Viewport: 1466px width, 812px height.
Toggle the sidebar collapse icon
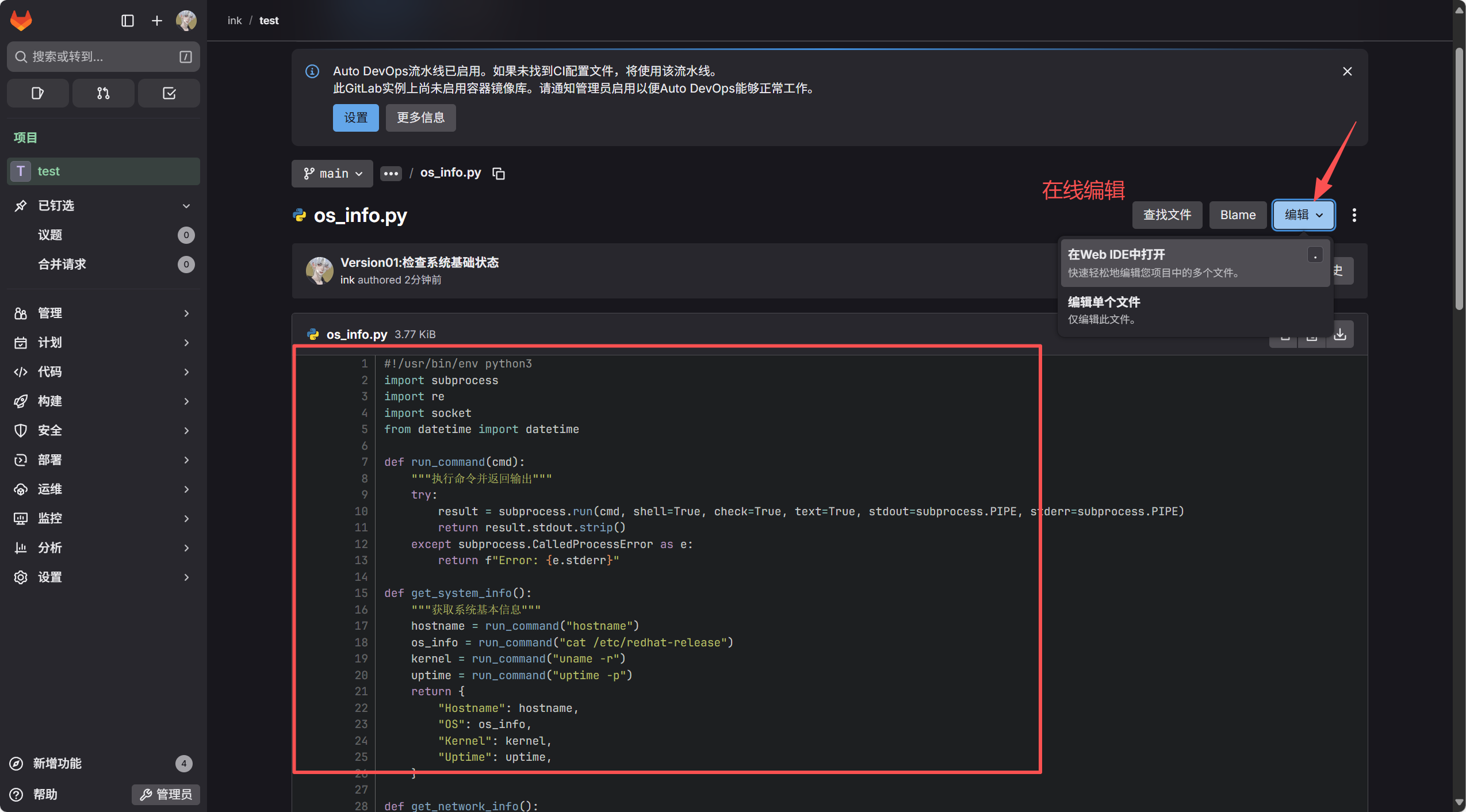tap(128, 21)
